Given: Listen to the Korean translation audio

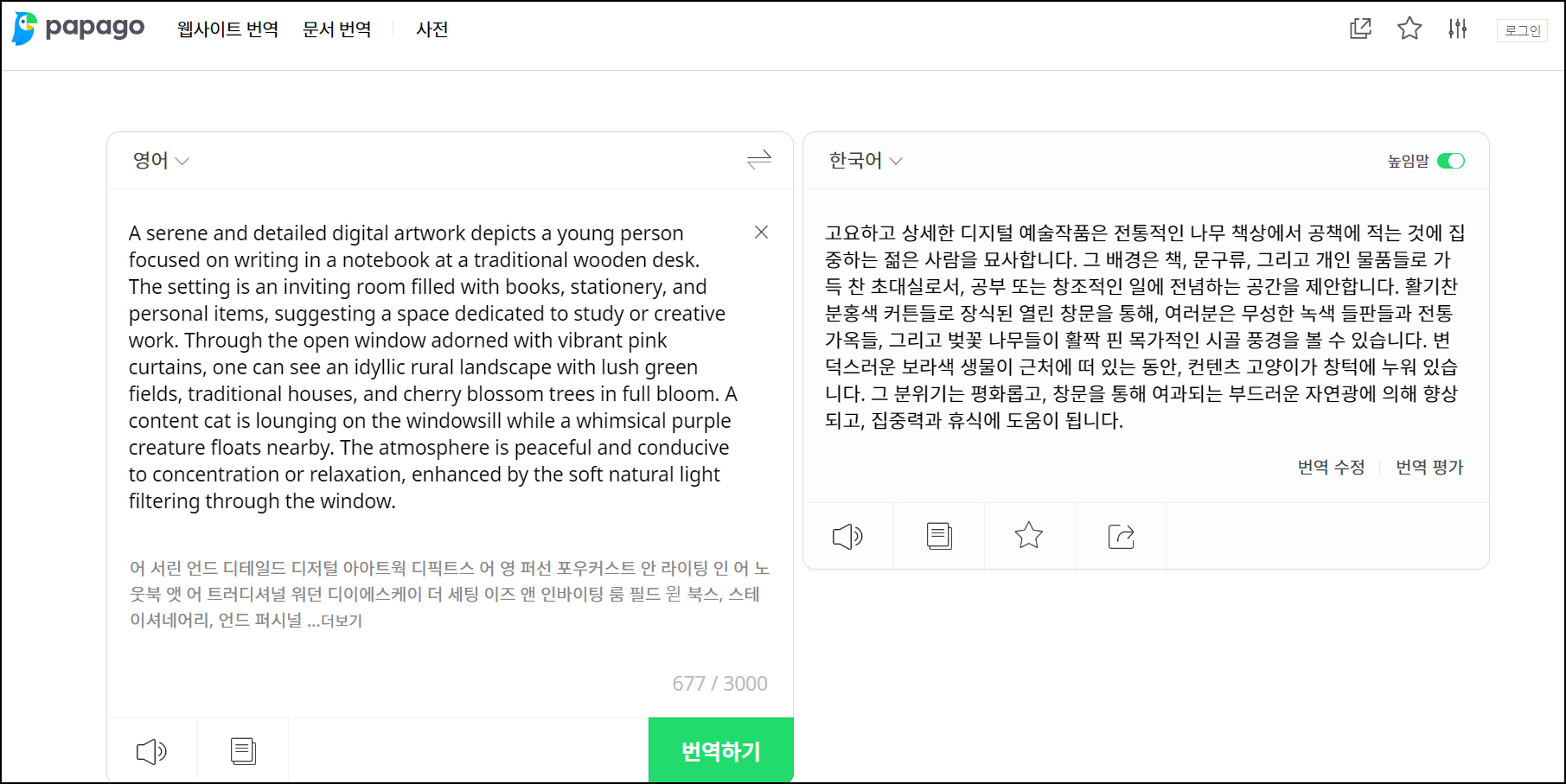Looking at the screenshot, I should 847,536.
